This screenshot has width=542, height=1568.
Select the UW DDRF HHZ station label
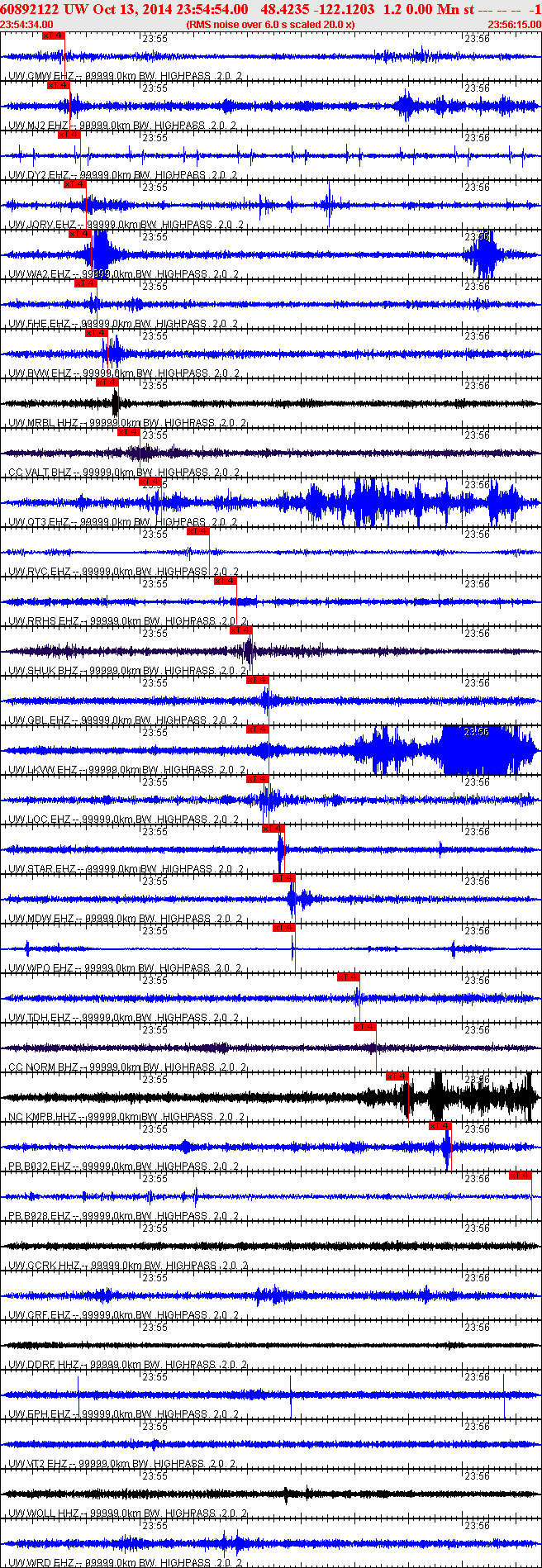44,1365
